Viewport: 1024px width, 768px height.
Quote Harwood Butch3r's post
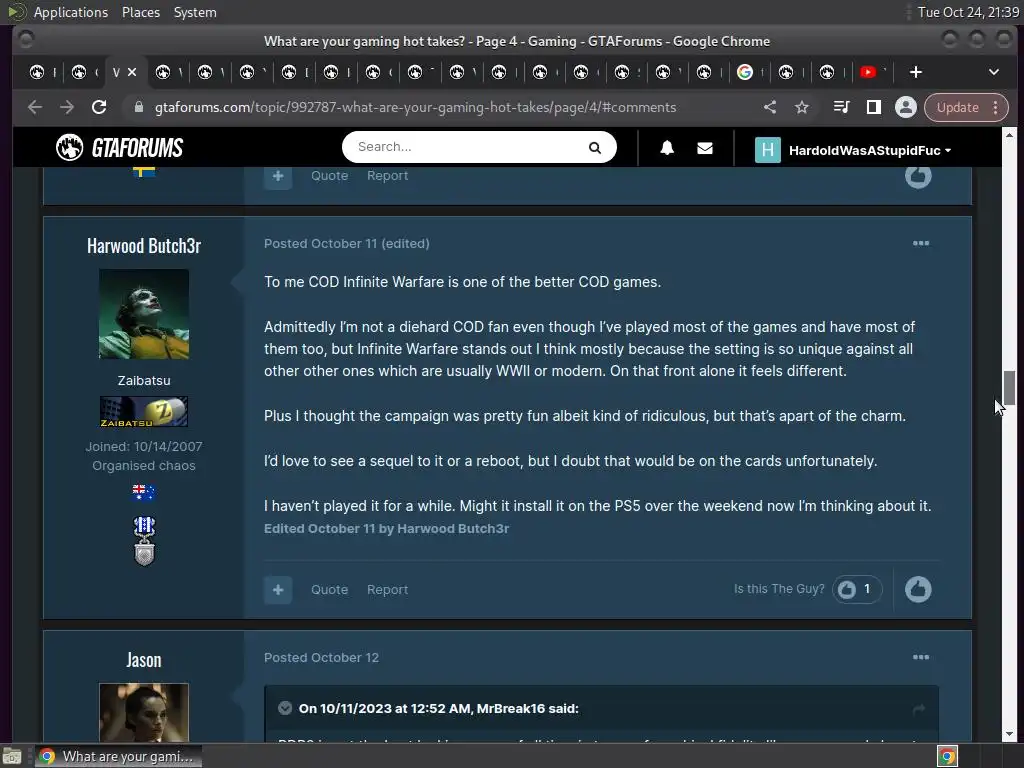coord(329,589)
